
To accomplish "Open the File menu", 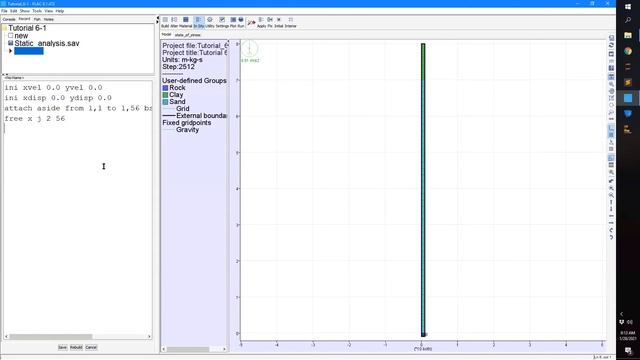I will point(4,11).
